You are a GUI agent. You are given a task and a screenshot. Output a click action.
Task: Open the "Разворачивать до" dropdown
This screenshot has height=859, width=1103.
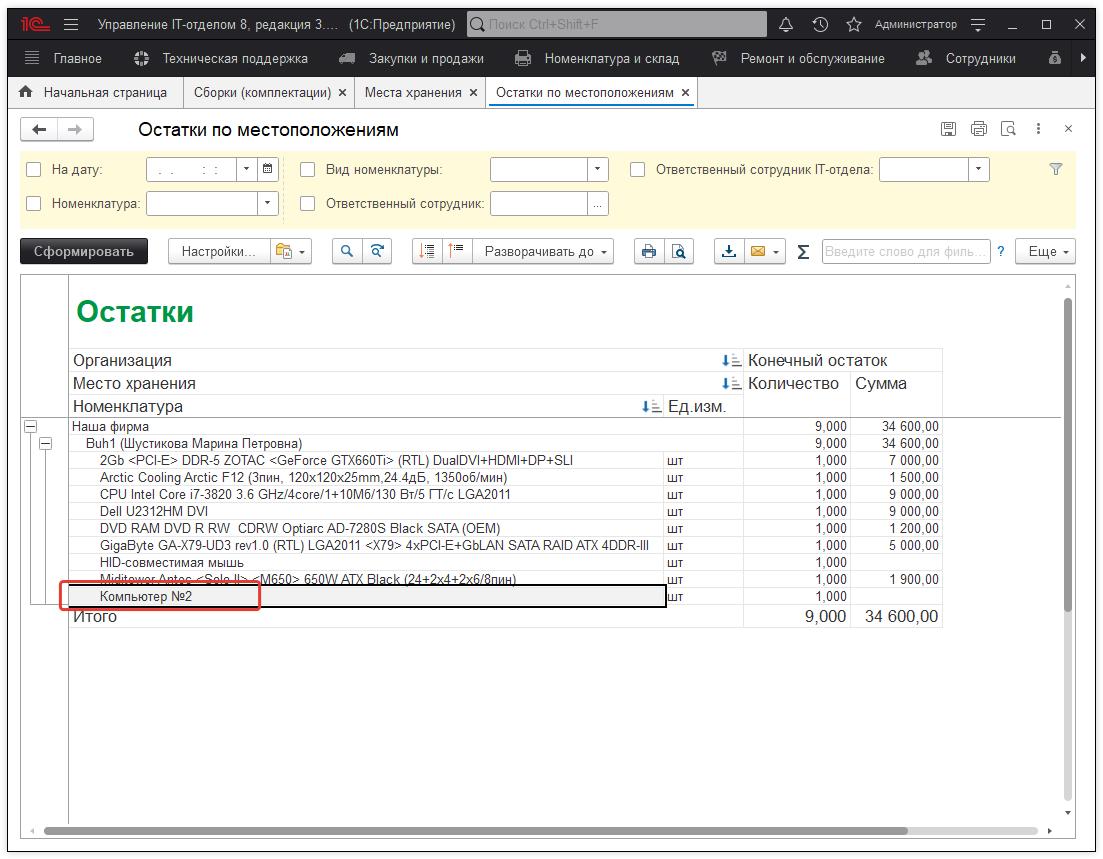click(x=546, y=252)
